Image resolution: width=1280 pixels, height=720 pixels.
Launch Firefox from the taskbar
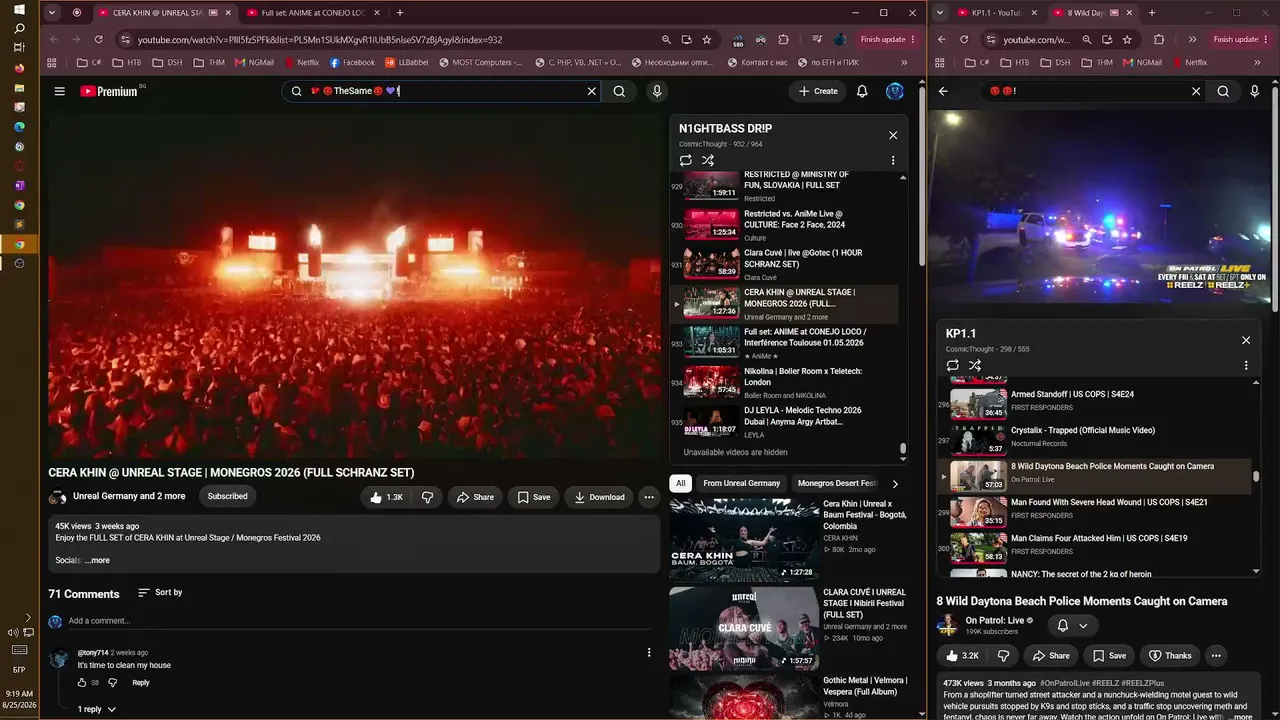(19, 68)
